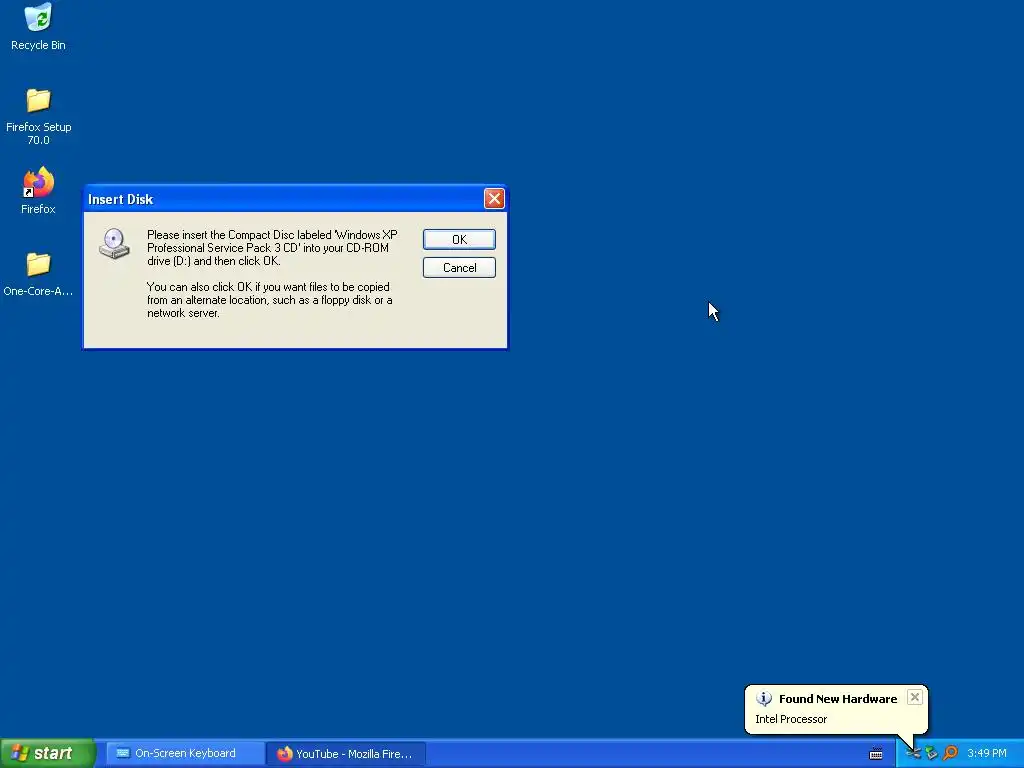Click the keyboard language bar icon
This screenshot has width=1024, height=768.
click(876, 754)
